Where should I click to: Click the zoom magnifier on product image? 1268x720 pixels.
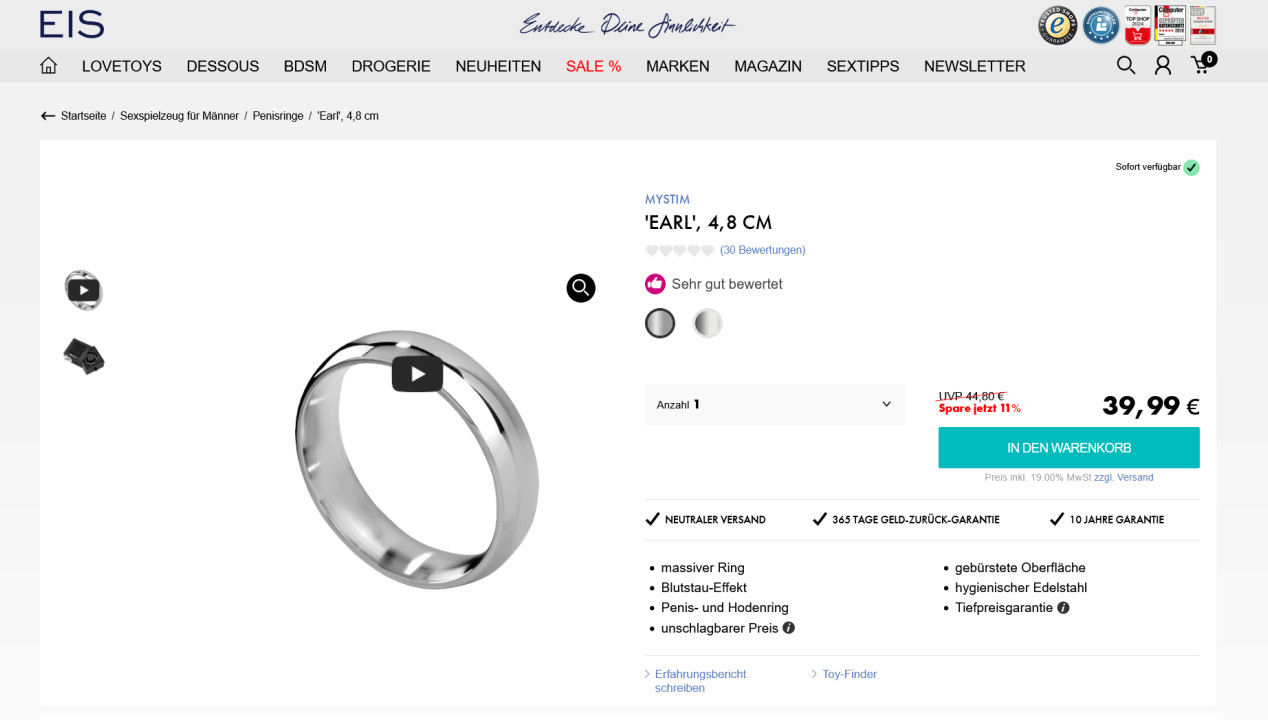point(581,288)
